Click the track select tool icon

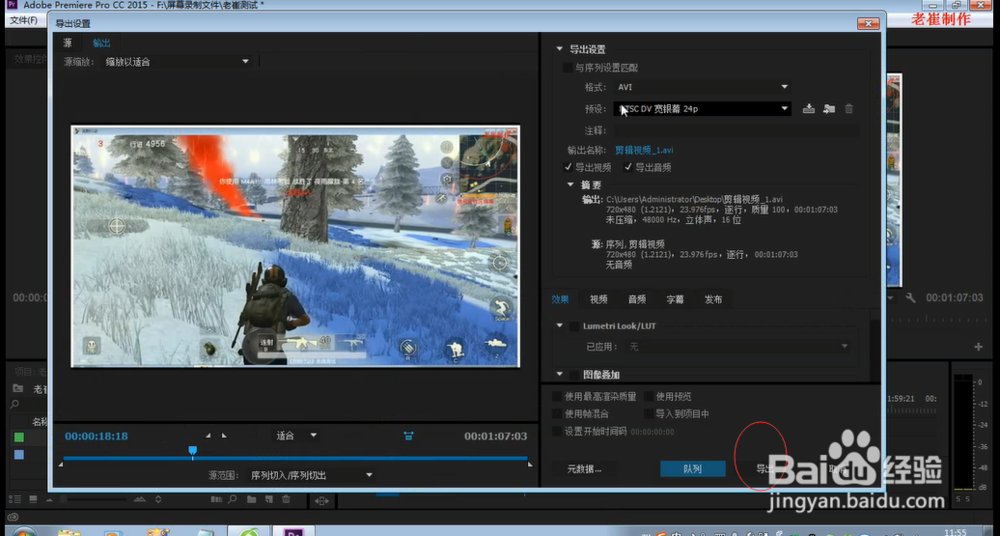click(321, 501)
